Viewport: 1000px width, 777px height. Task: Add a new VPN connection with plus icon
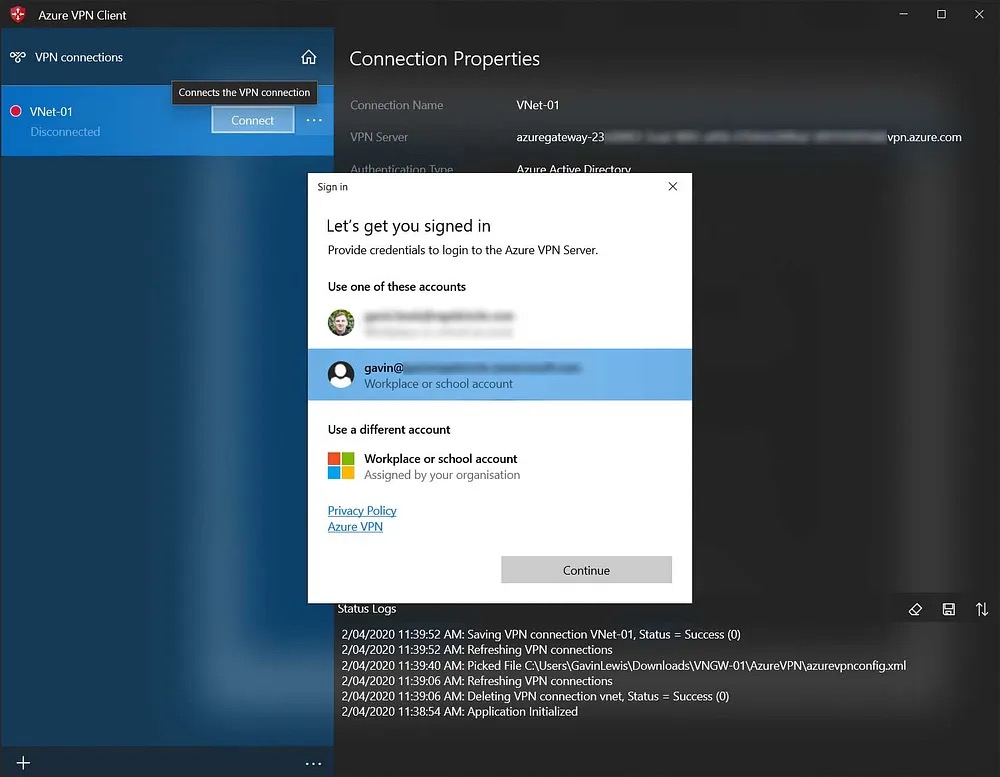[x=23, y=763]
